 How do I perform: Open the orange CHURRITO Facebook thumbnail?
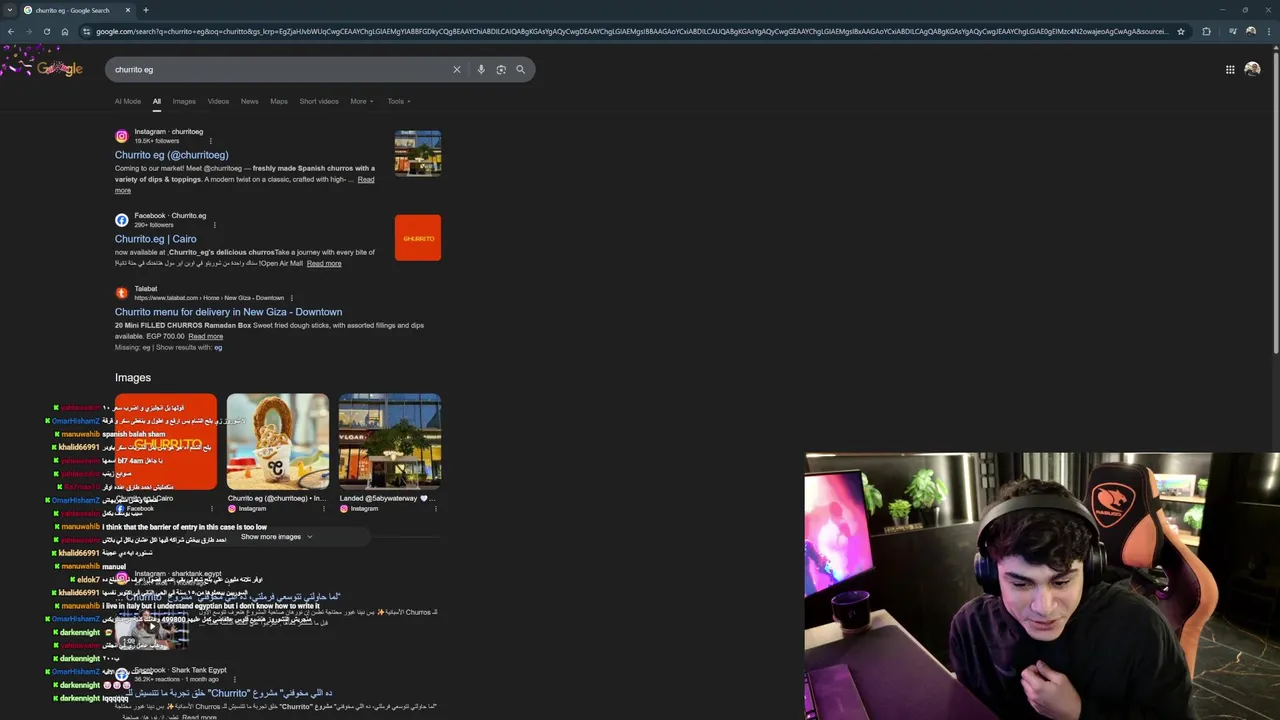(x=418, y=238)
